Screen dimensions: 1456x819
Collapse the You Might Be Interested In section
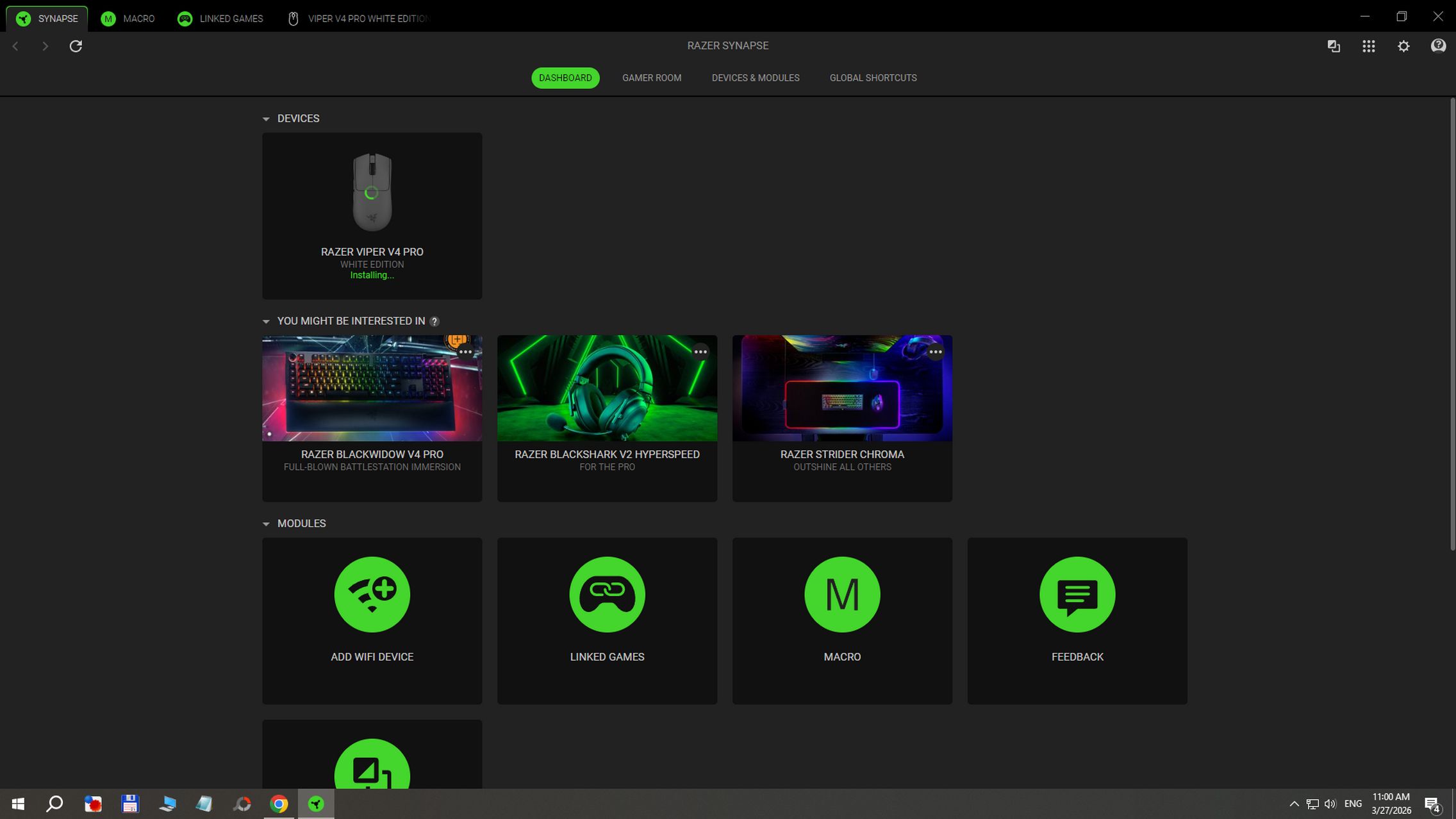(266, 322)
